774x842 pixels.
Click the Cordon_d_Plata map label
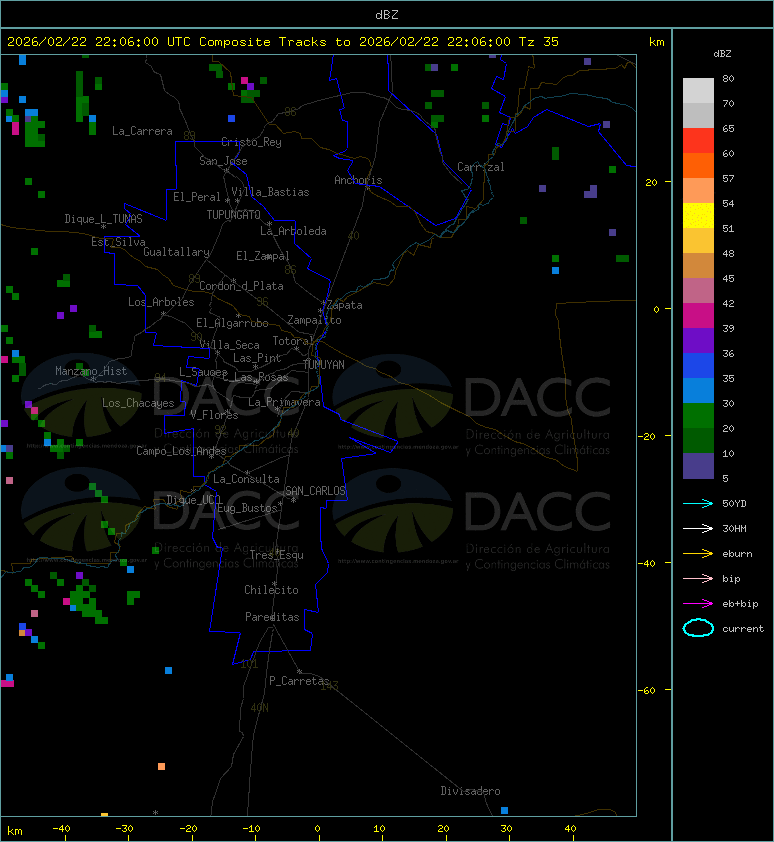(241, 286)
